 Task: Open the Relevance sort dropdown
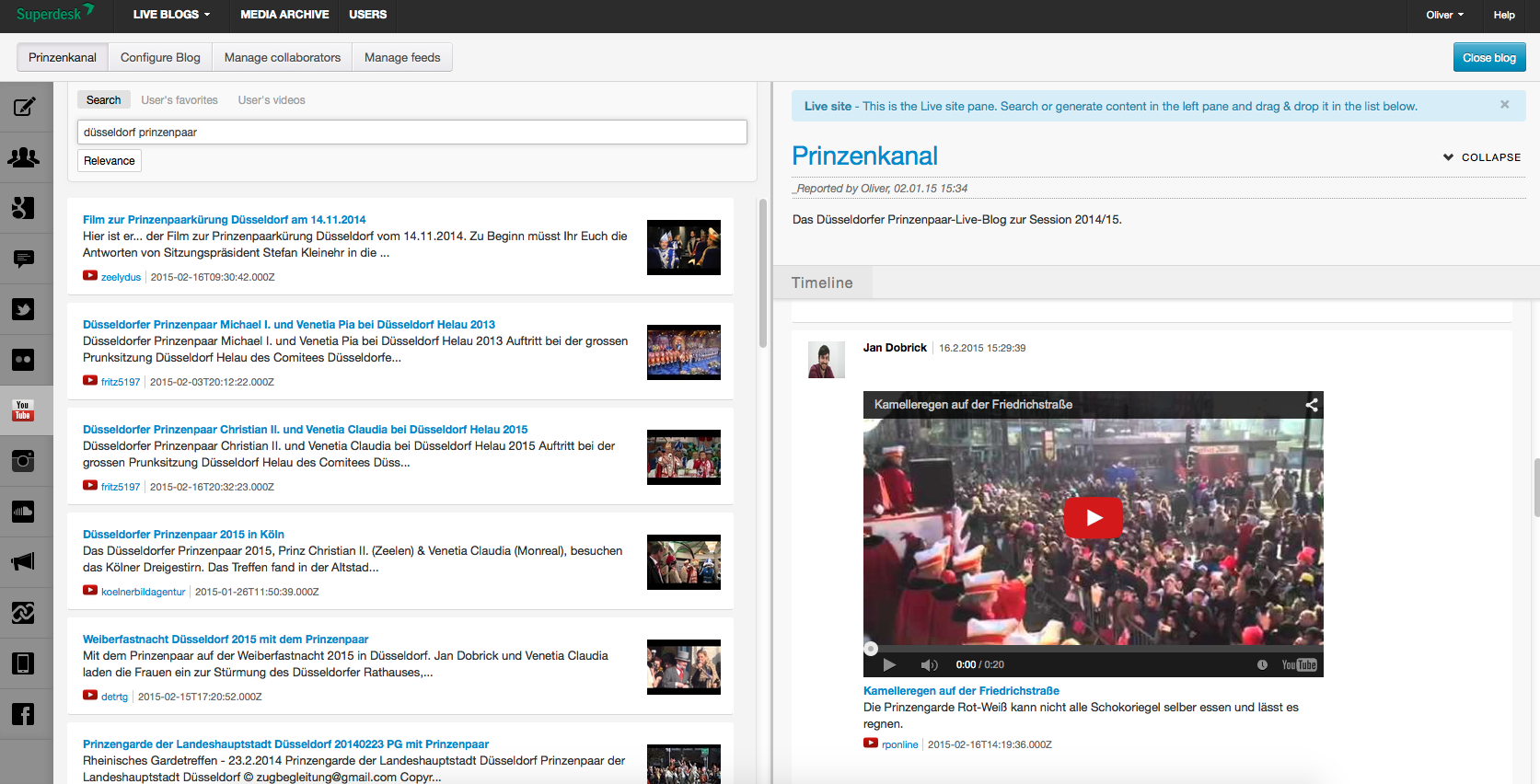click(110, 161)
